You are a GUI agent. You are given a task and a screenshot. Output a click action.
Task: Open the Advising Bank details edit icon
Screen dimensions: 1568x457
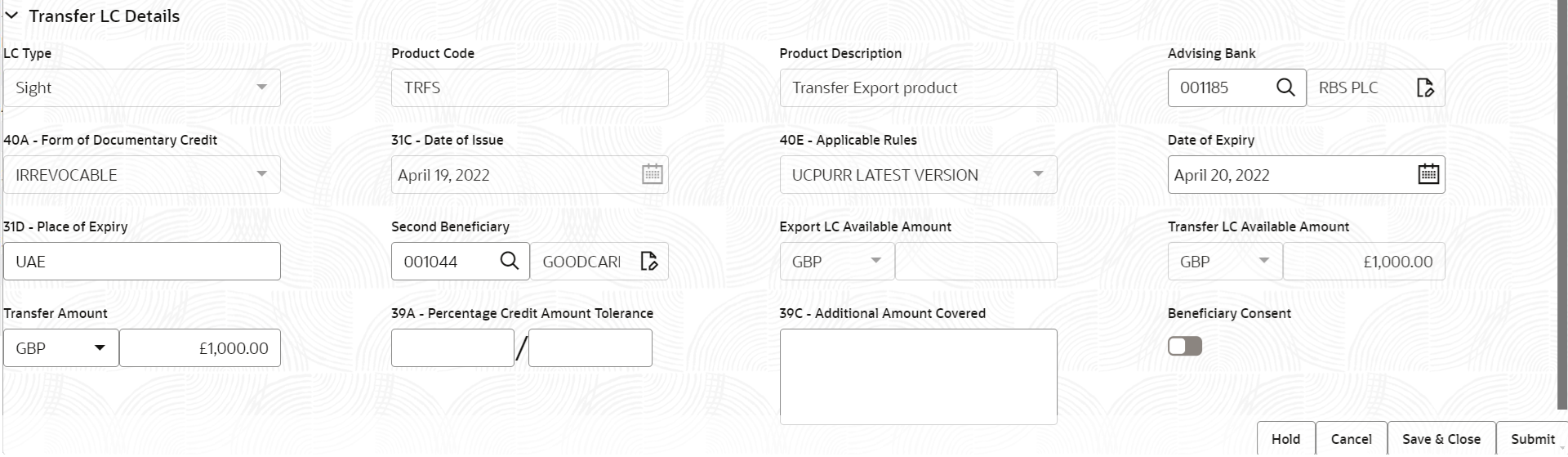1425,88
